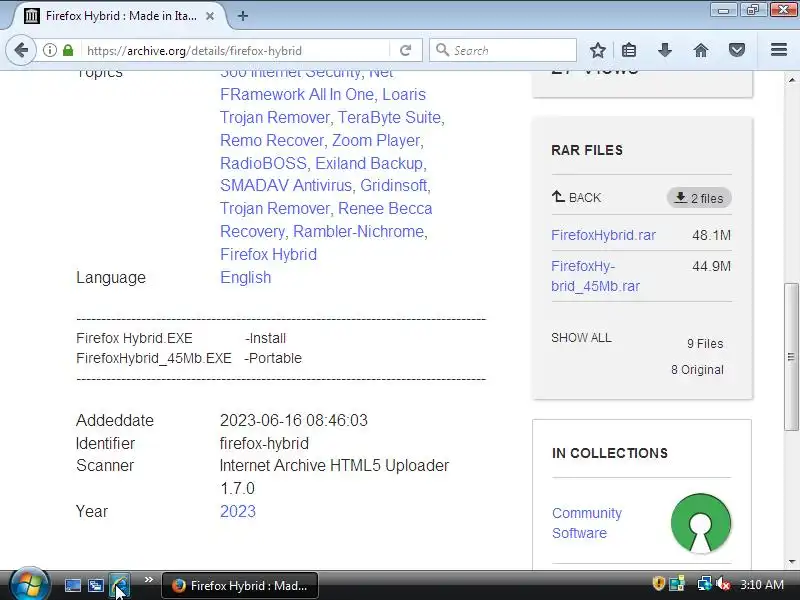Click identifier value firefox-hybrid
Image resolution: width=800 pixels, height=600 pixels.
[x=264, y=443]
